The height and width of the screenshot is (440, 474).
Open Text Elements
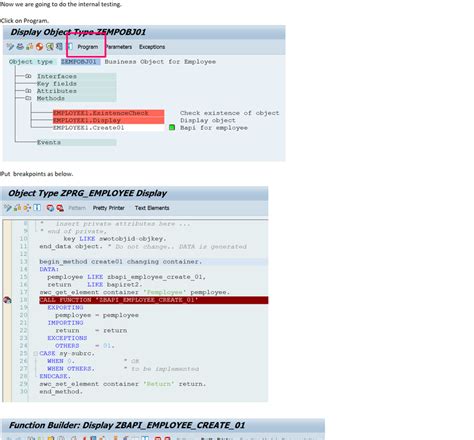152,208
